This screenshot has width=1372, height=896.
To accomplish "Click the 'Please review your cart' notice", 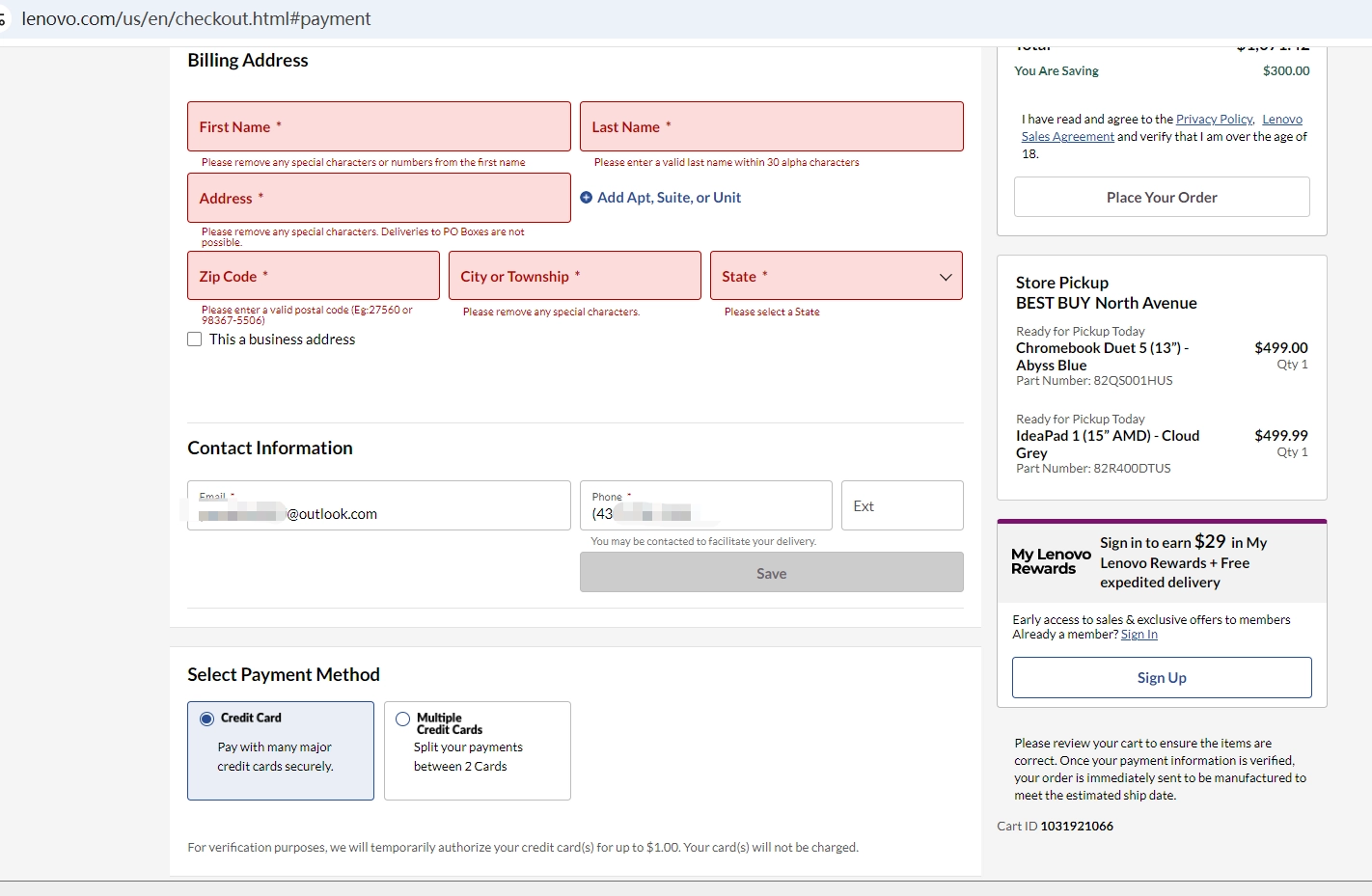I will click(1161, 770).
